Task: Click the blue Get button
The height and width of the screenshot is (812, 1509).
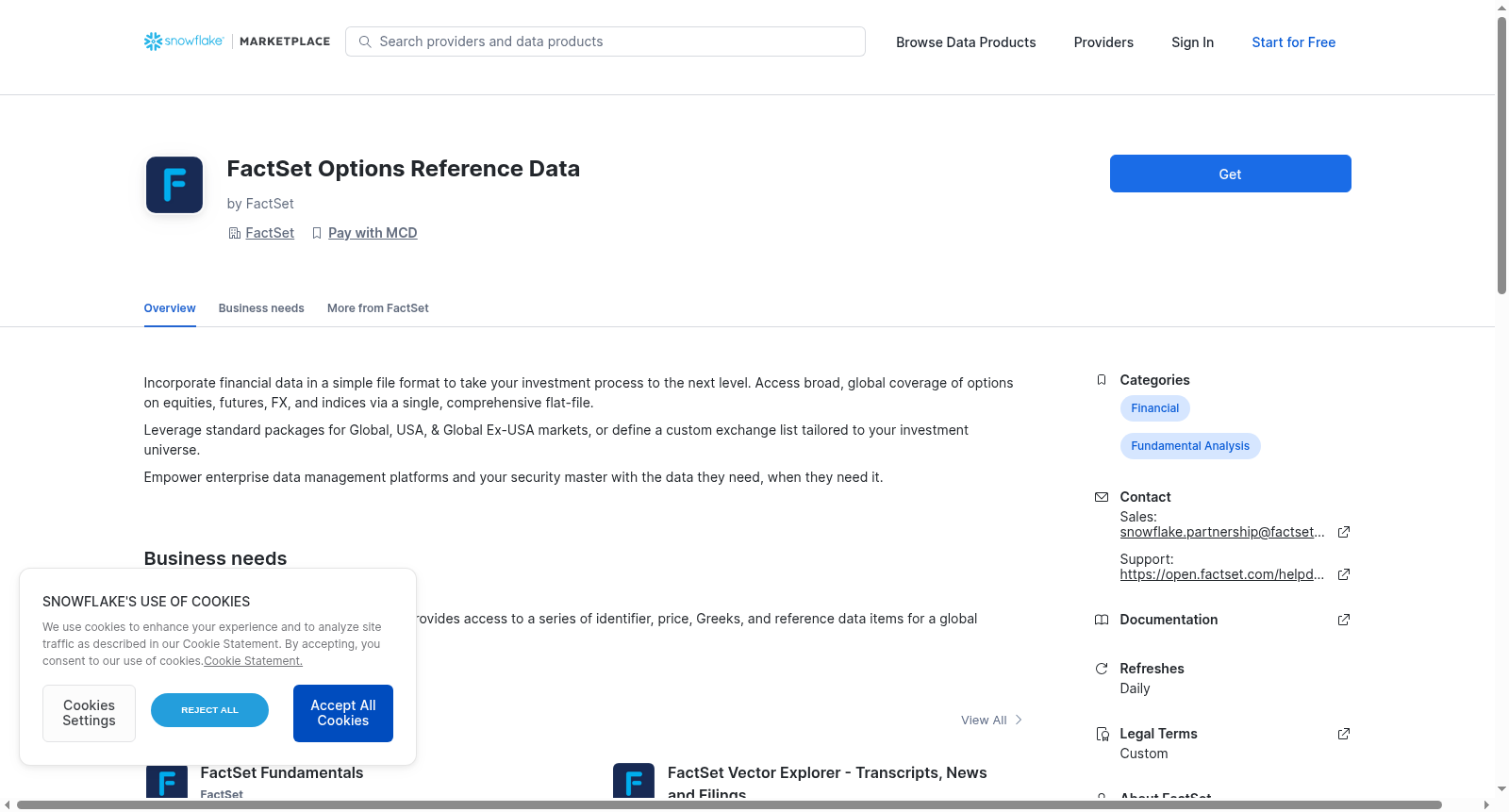Action: click(1230, 174)
